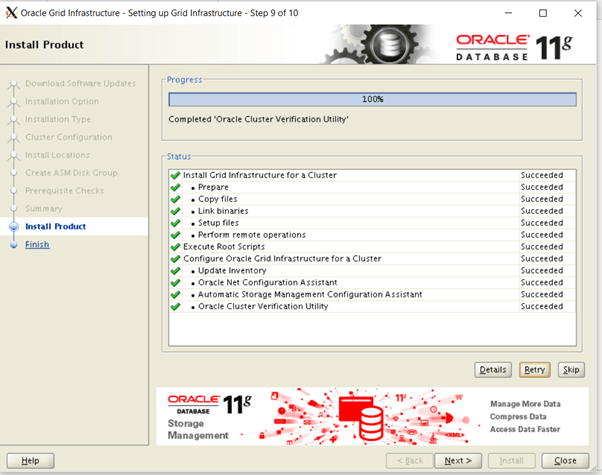Click the green checkmark for Execute Root Scripts
This screenshot has width=602, height=475.
click(x=176, y=247)
